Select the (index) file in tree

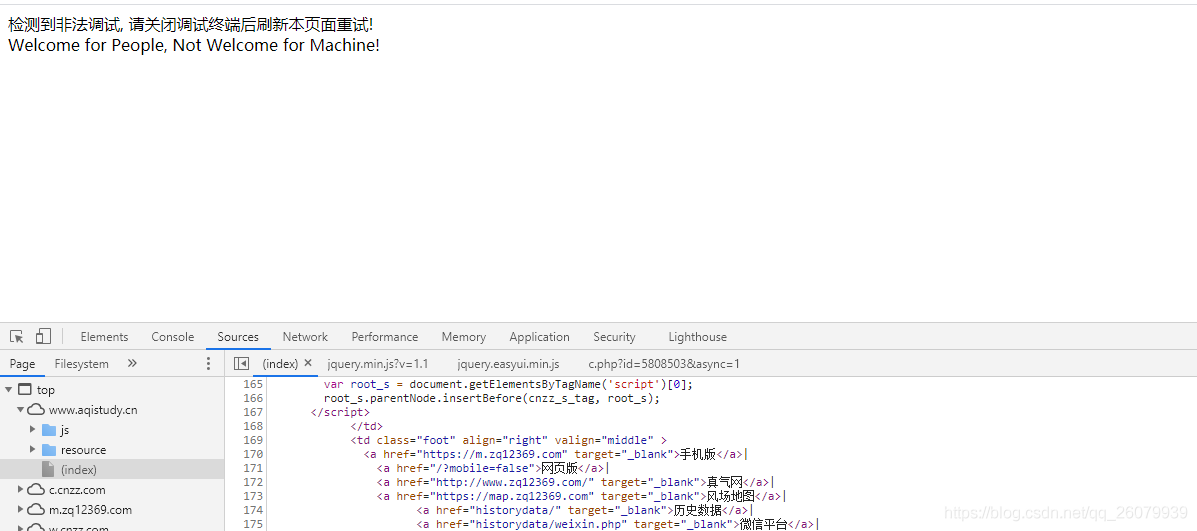point(79,469)
